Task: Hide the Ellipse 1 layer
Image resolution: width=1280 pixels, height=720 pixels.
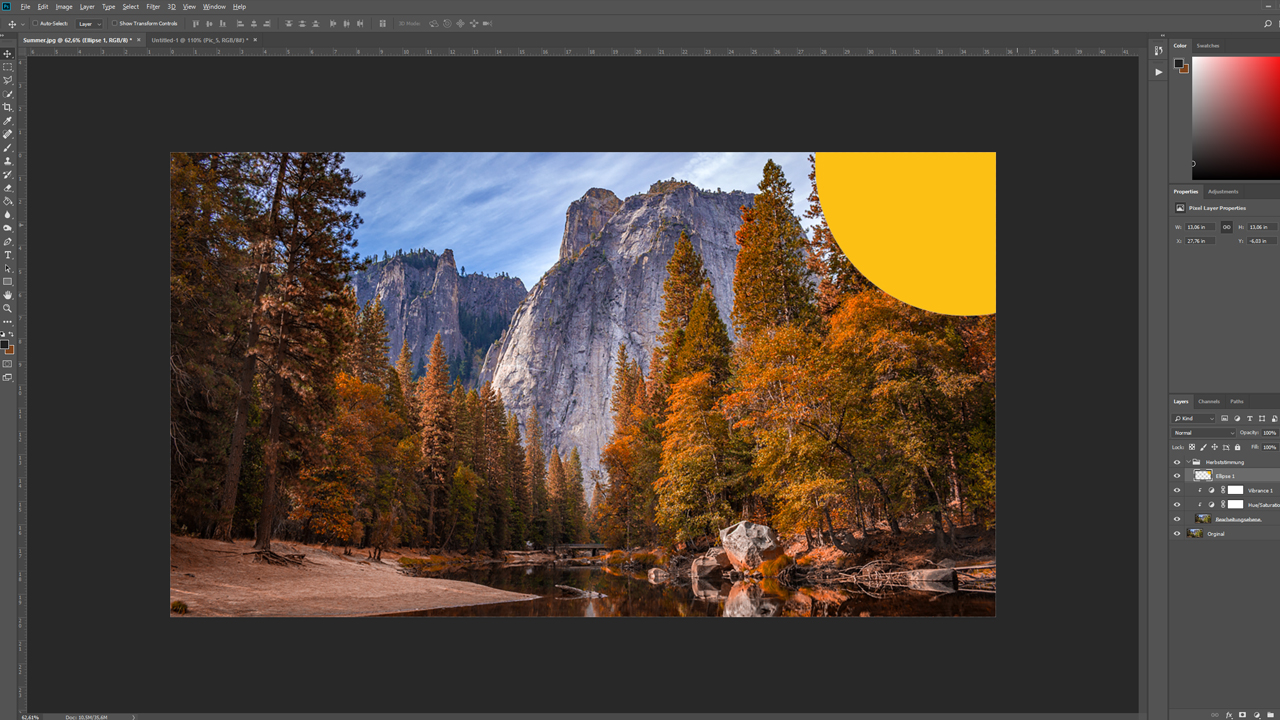Action: pos(1176,476)
